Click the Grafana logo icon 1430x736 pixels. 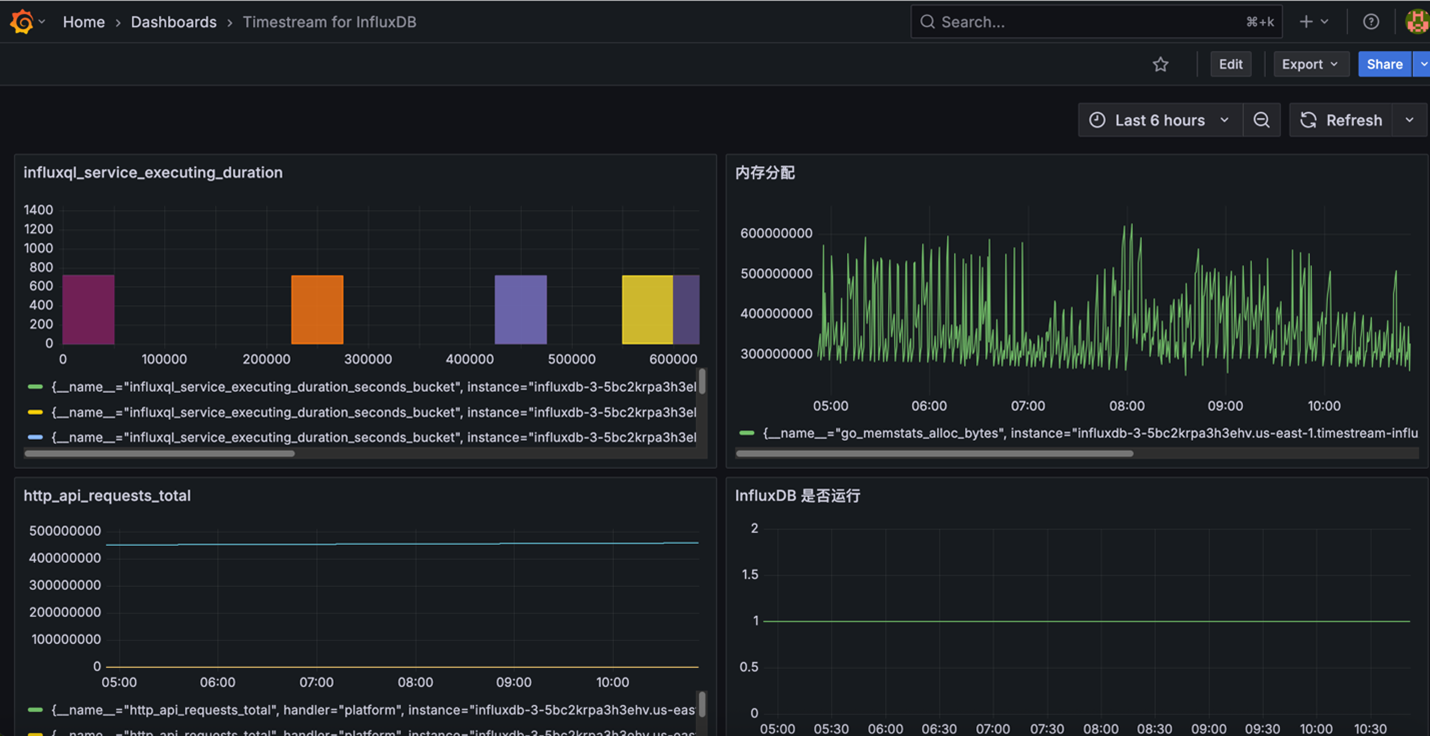(x=21, y=21)
